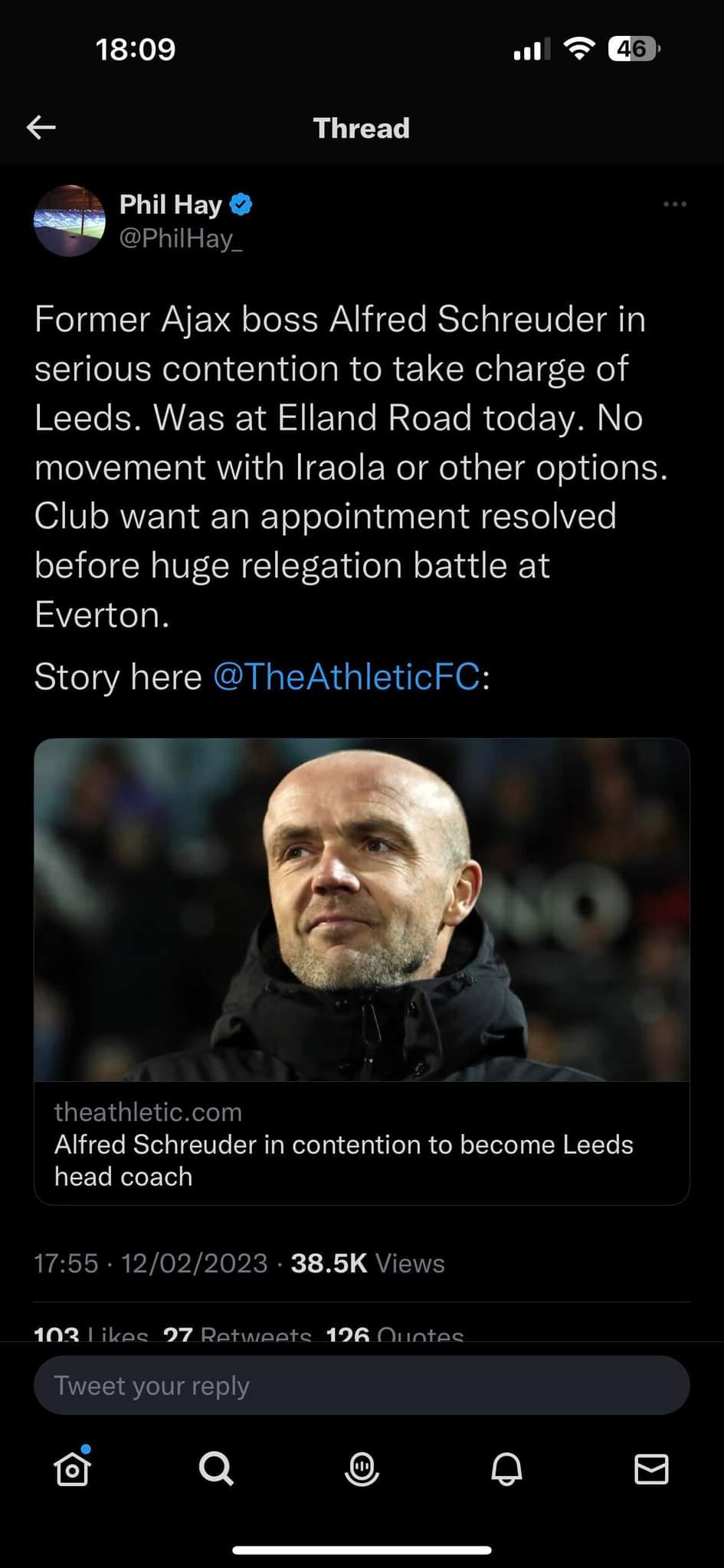This screenshot has width=724, height=1568.
Task: View the 38.5K Views count
Action: [x=368, y=1263]
